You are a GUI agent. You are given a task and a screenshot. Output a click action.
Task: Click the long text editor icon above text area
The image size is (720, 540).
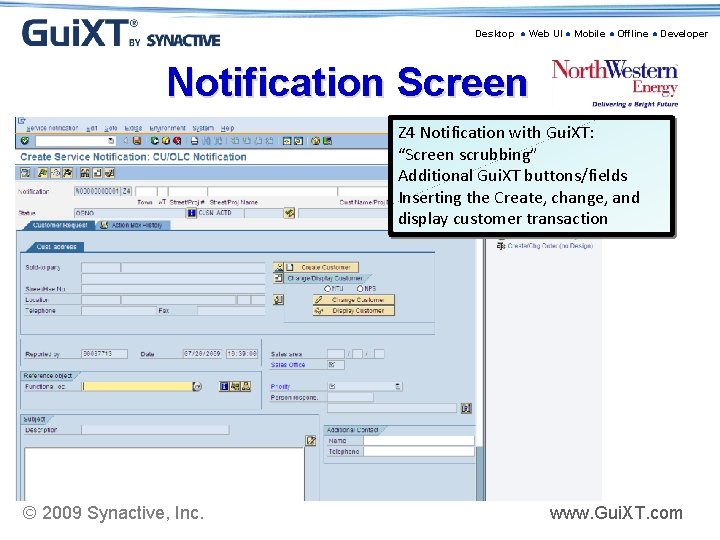tap(311, 441)
